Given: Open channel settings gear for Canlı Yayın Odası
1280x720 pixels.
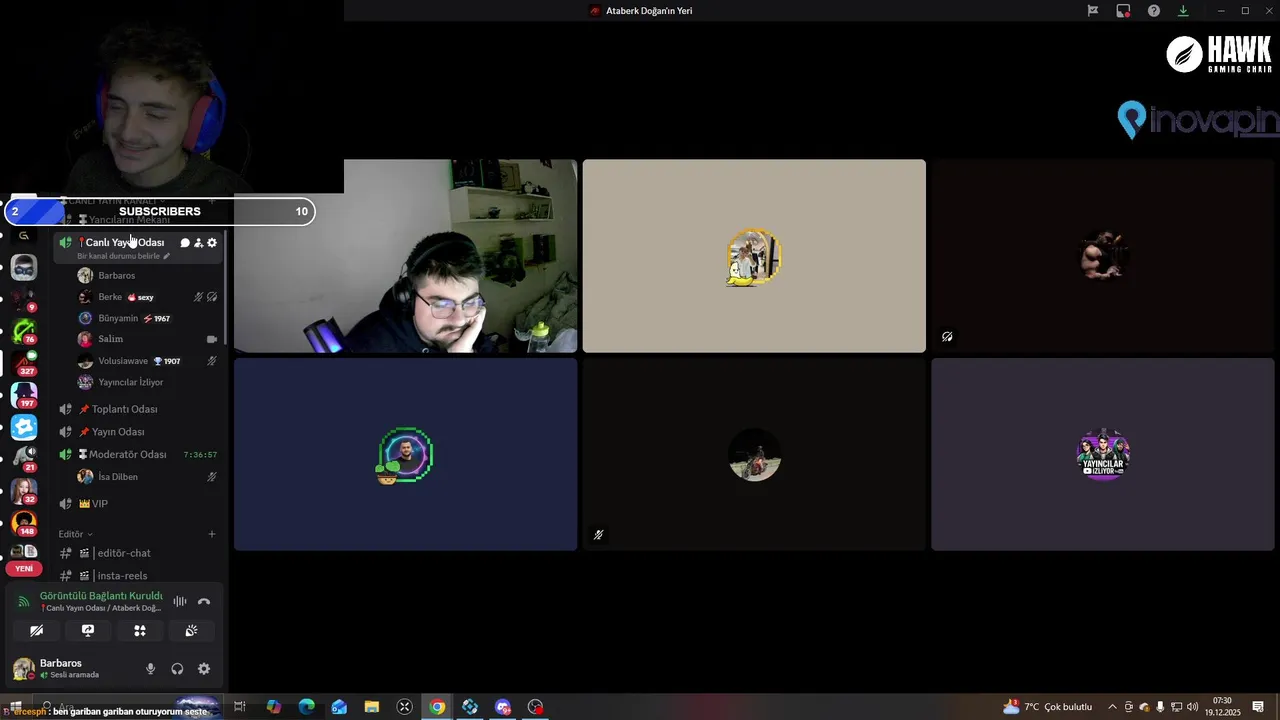Looking at the screenshot, I should [x=212, y=243].
